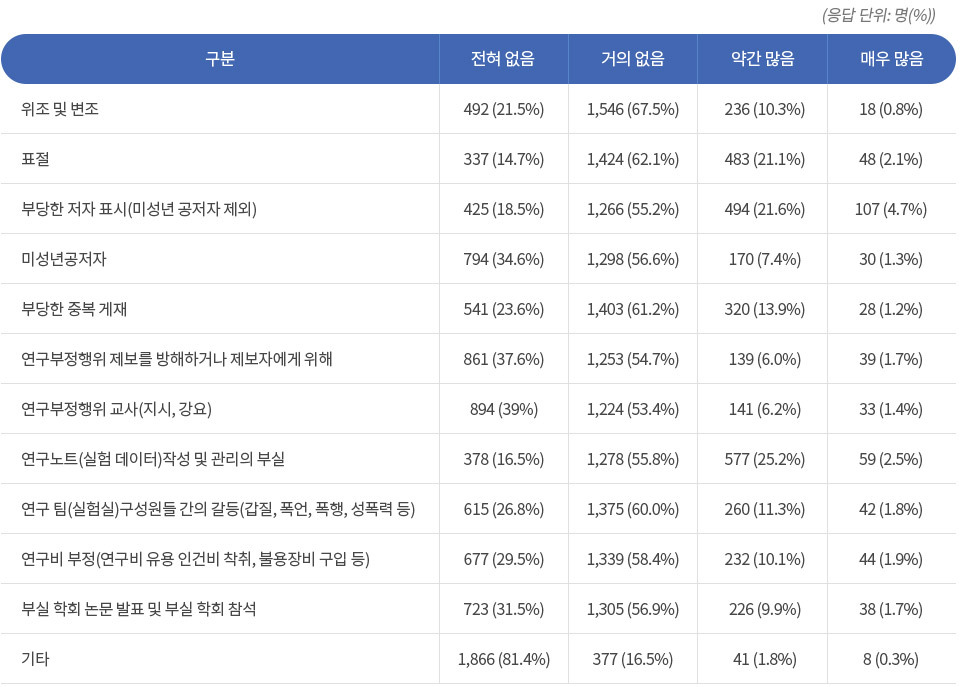Click the '매우 많음' column header
The height and width of the screenshot is (687, 962).
pyautogui.click(x=891, y=59)
